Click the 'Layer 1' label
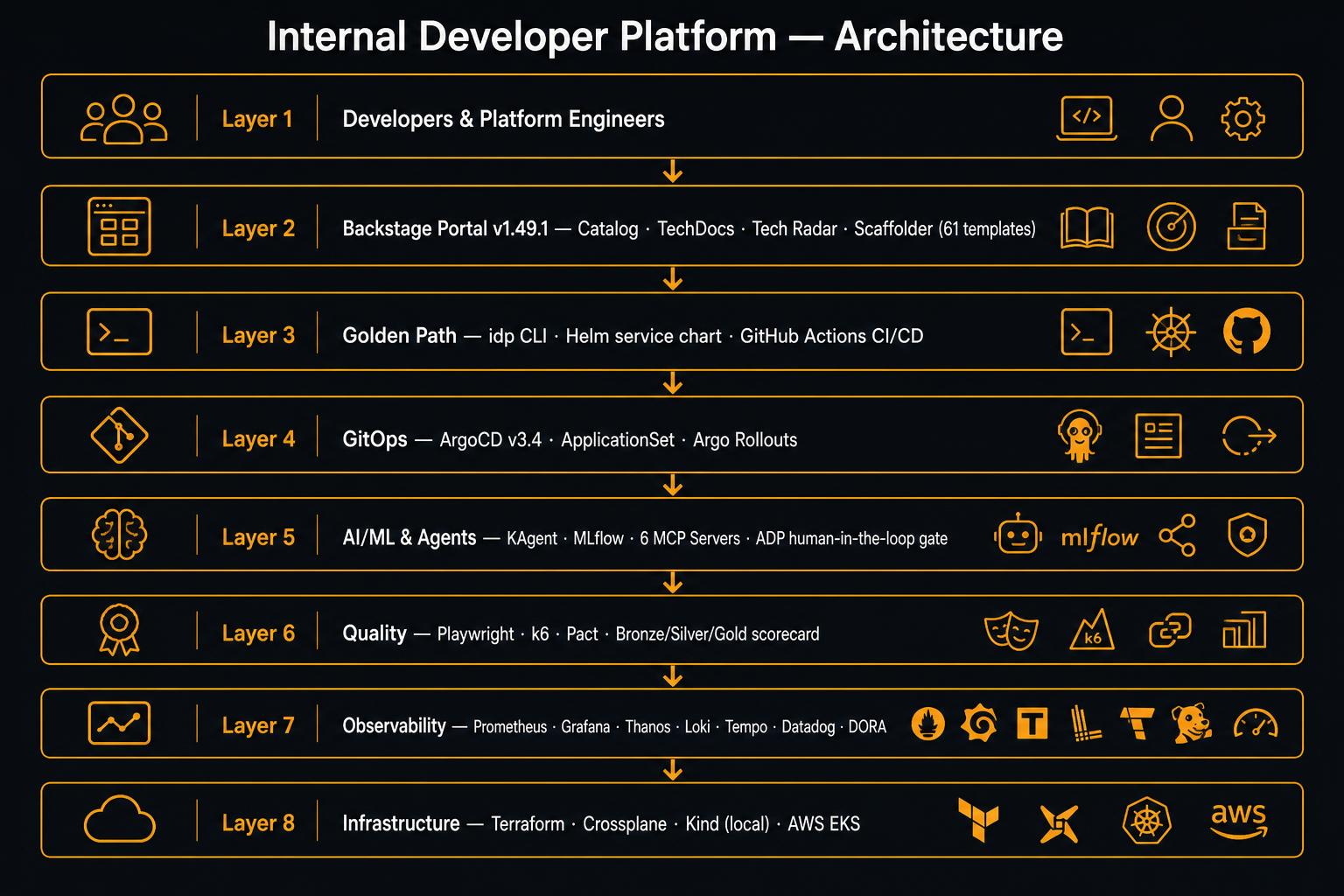Screen dimensions: 1344x896 pyautogui.click(x=257, y=119)
